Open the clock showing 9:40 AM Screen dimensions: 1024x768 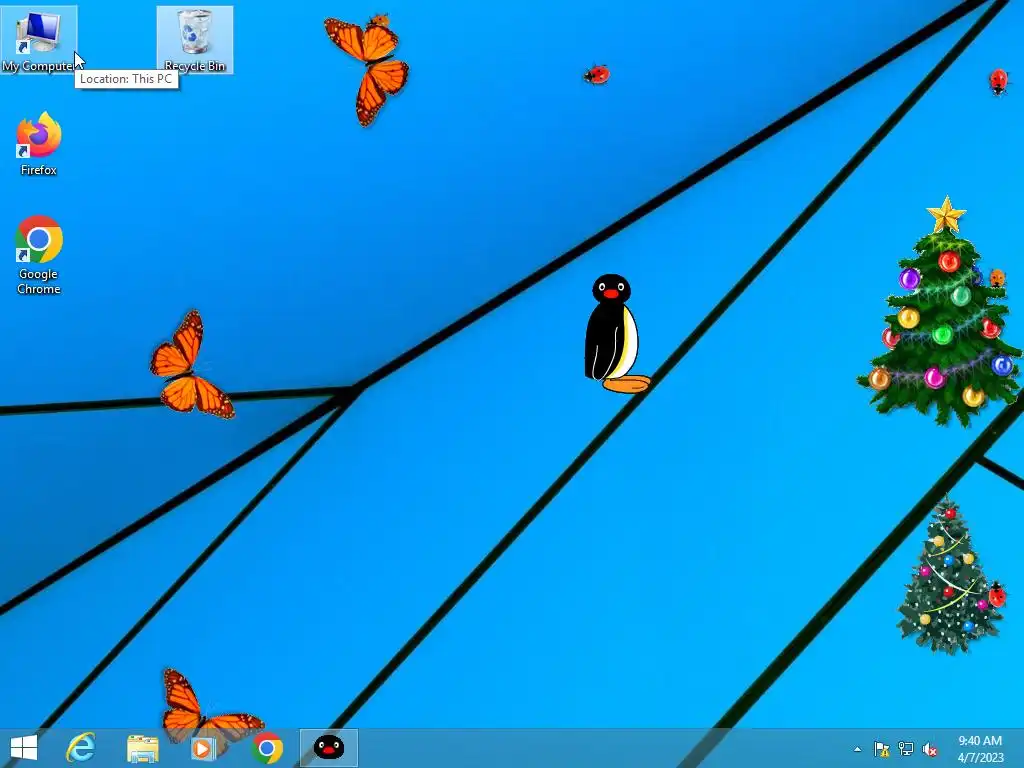tap(980, 748)
